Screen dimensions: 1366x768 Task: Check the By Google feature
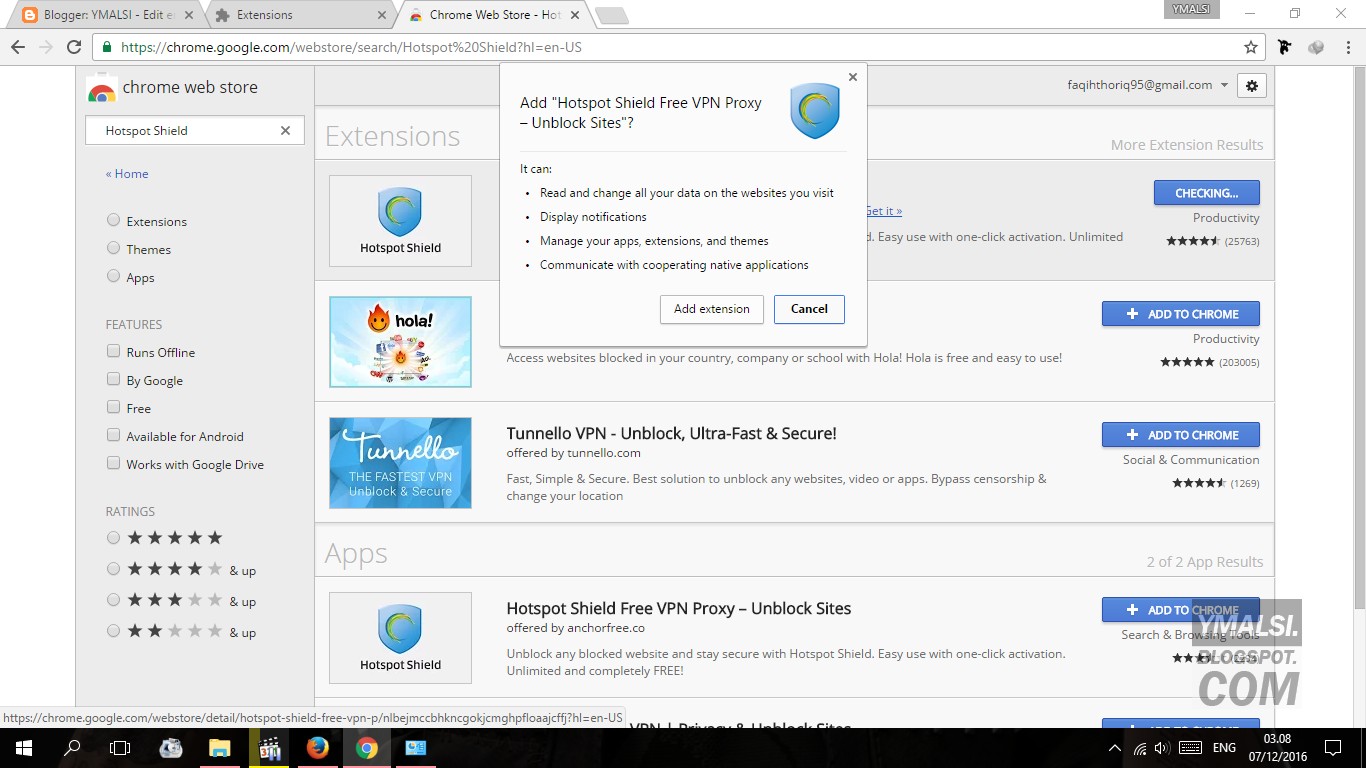[113, 379]
